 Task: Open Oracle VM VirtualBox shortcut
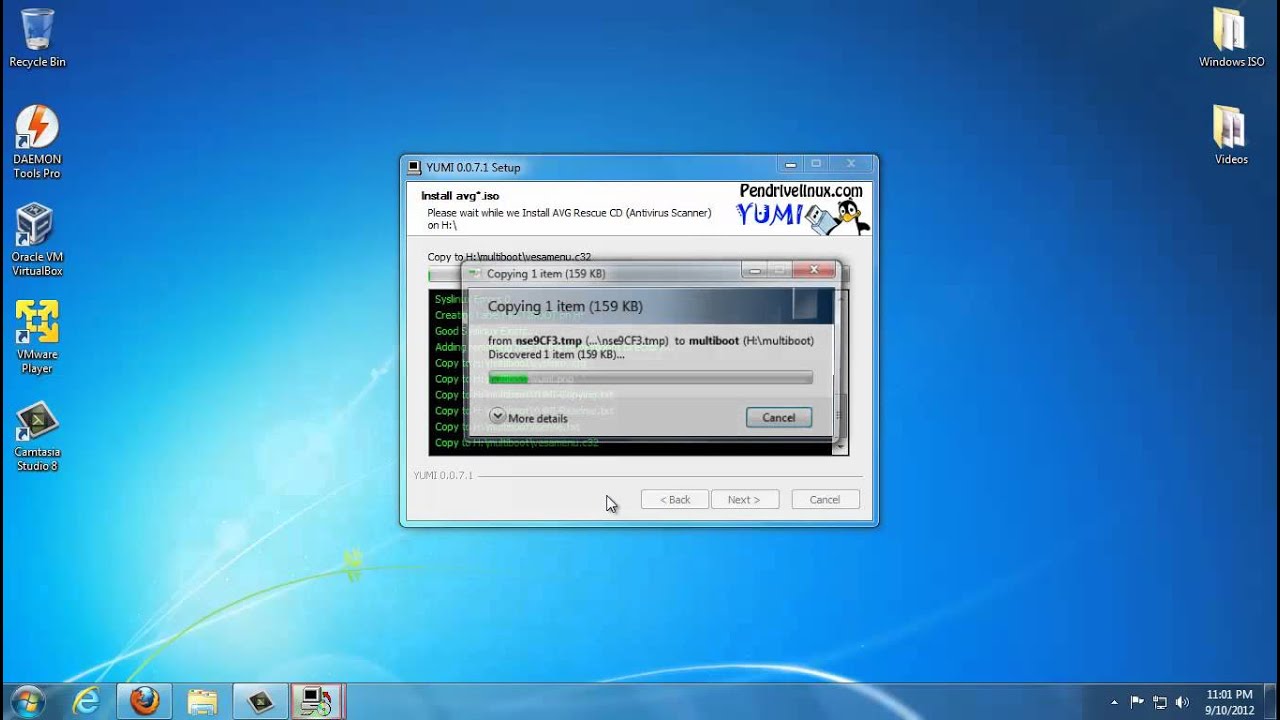coord(37,240)
